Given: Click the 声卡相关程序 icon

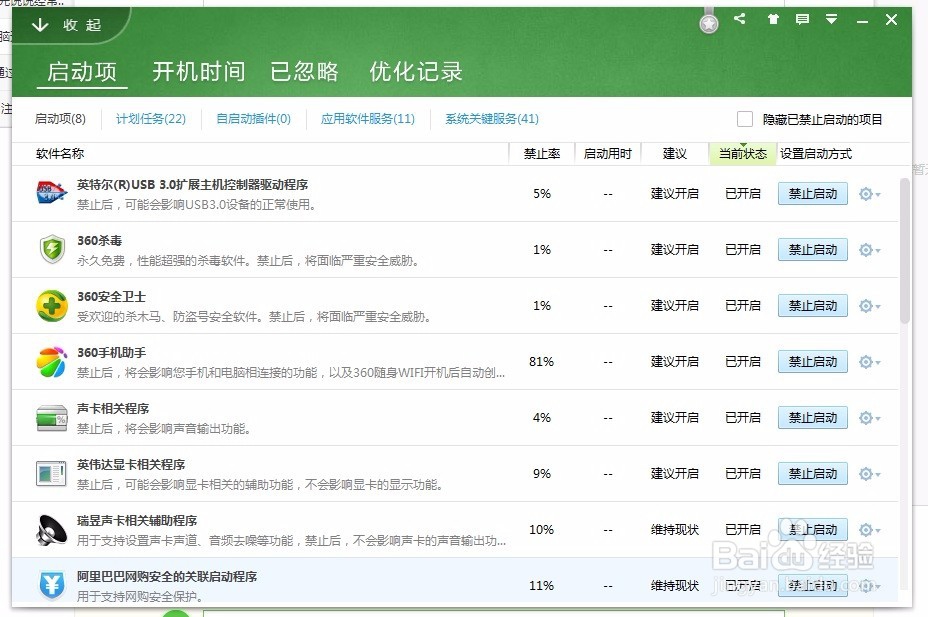Looking at the screenshot, I should (x=51, y=418).
